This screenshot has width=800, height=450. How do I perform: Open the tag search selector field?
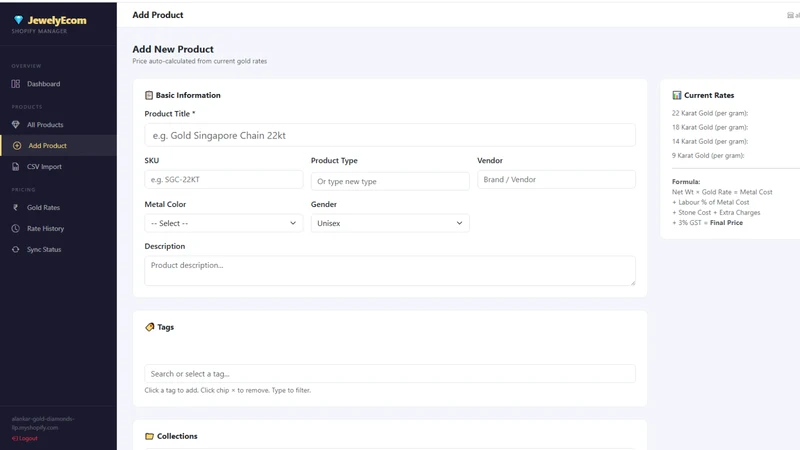[x=390, y=373]
